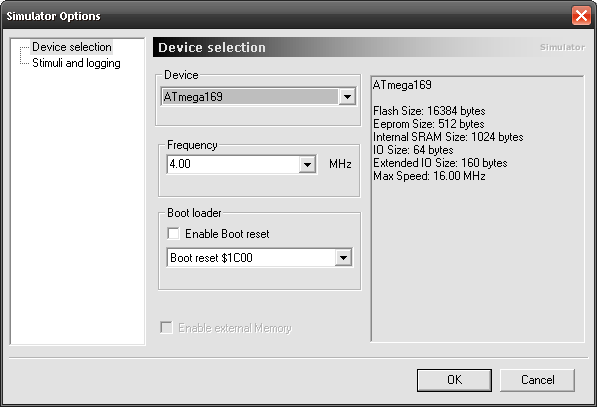
Task: Click the ATmega169 device combo box
Action: tap(258, 97)
